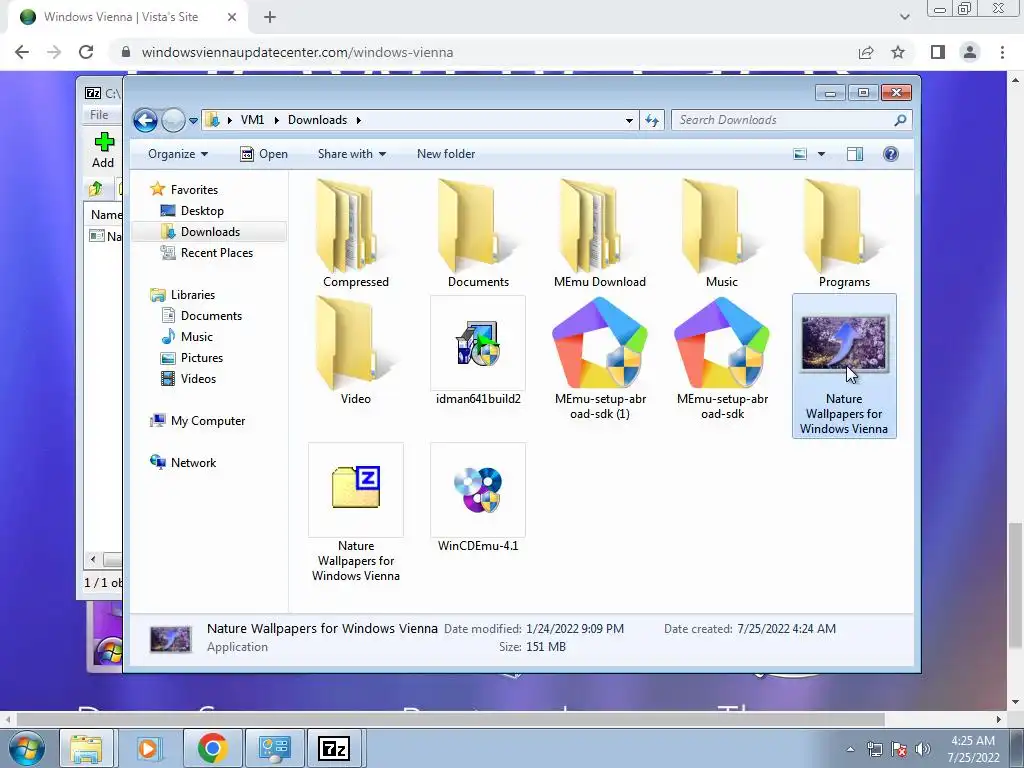The image size is (1024, 768).
Task: Open the Windows Start menu
Action: click(26, 748)
